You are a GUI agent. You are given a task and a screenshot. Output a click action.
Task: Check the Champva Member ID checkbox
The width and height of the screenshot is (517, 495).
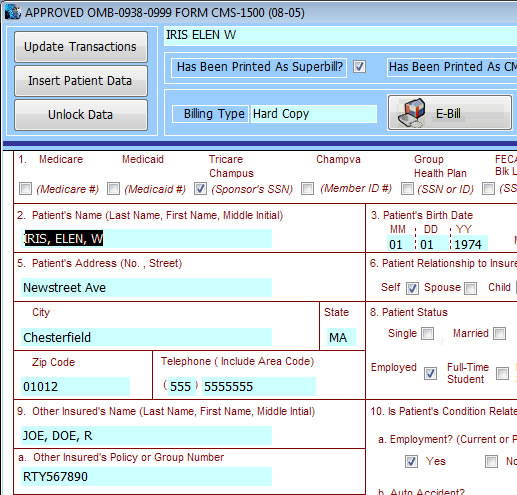[x=307, y=189]
